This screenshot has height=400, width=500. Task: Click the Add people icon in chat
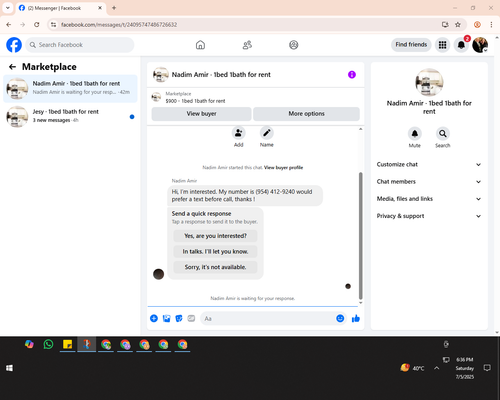pyautogui.click(x=239, y=133)
